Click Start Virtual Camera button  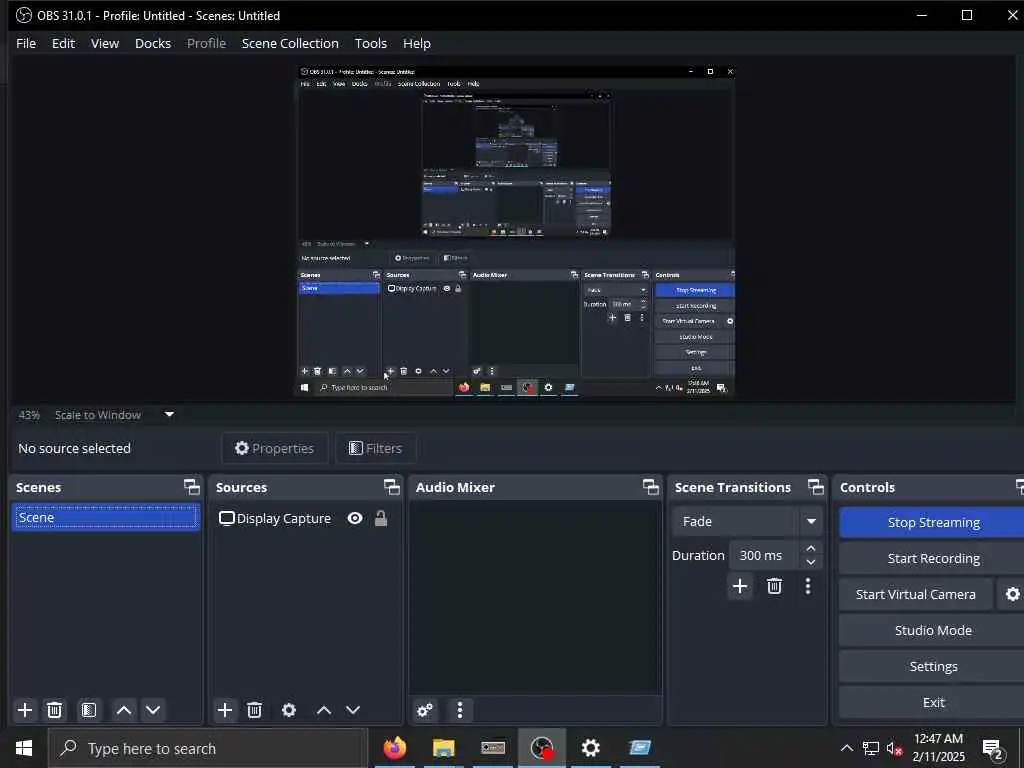pos(916,594)
